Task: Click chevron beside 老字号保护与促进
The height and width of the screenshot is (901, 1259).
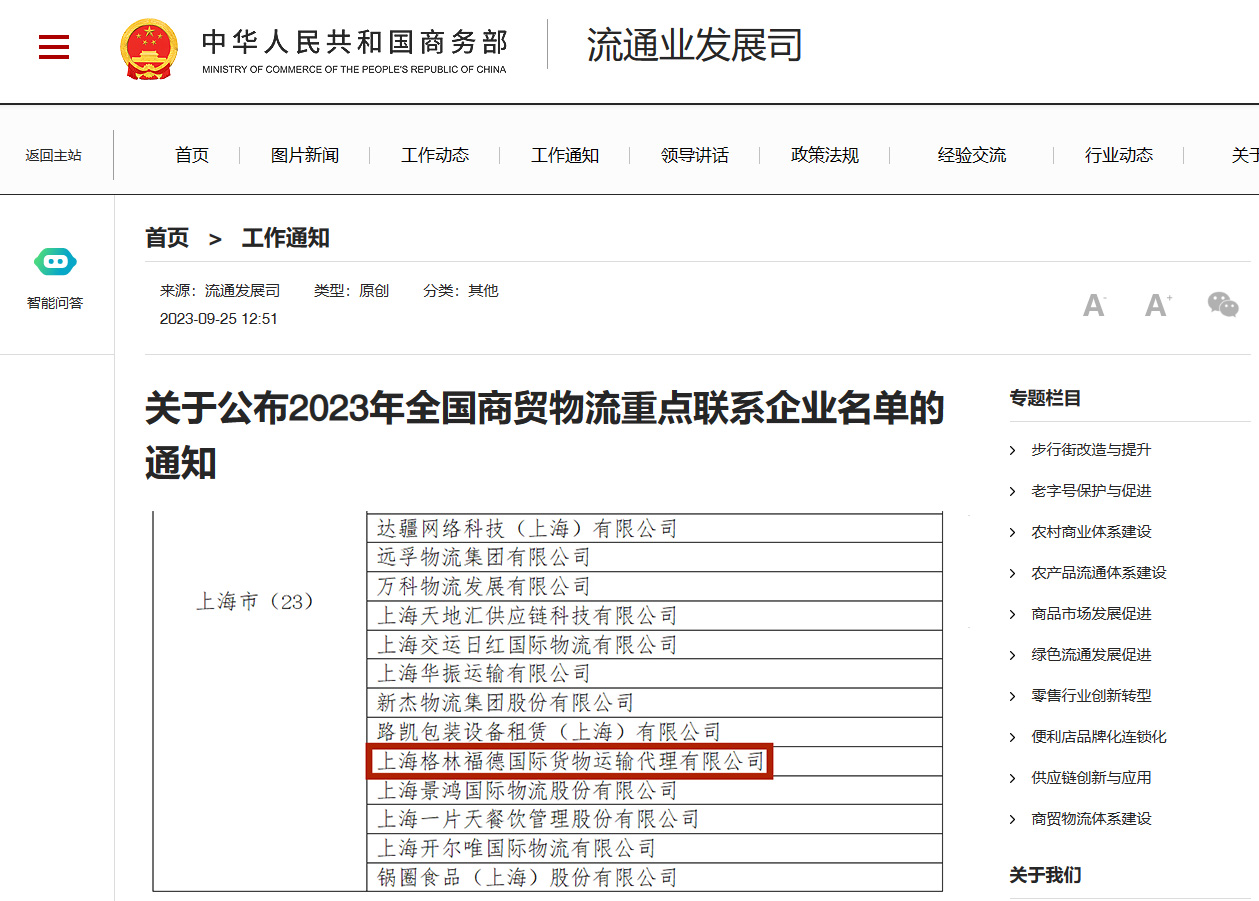Action: (1013, 492)
